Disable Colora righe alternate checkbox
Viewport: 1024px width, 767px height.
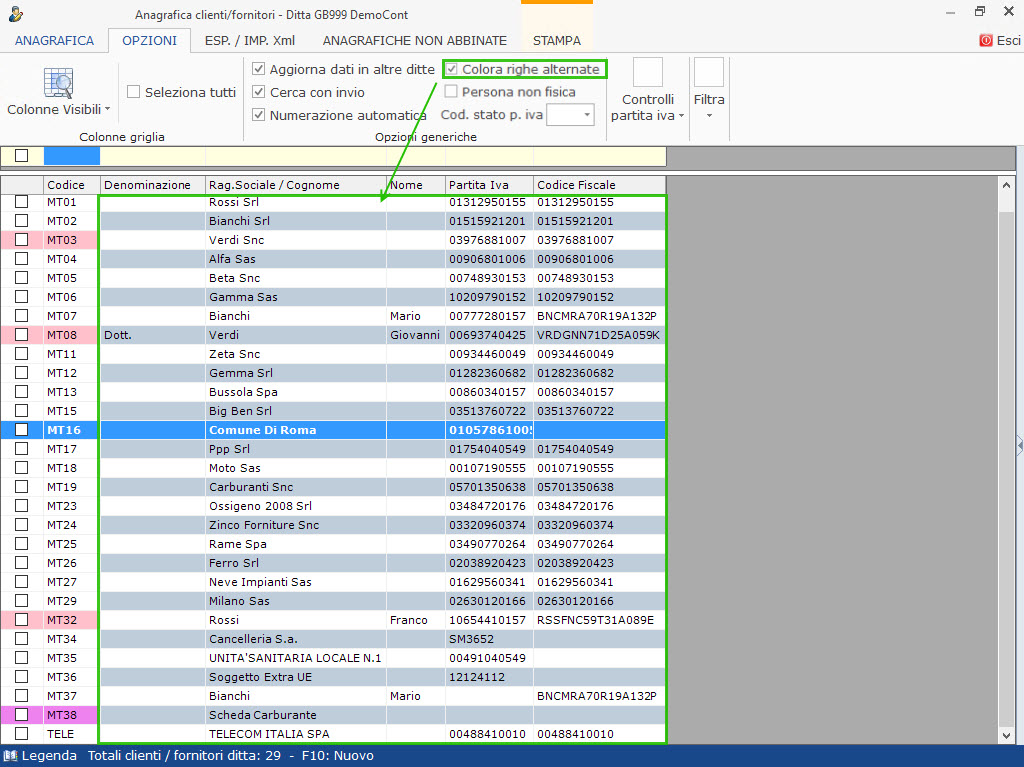(x=451, y=69)
